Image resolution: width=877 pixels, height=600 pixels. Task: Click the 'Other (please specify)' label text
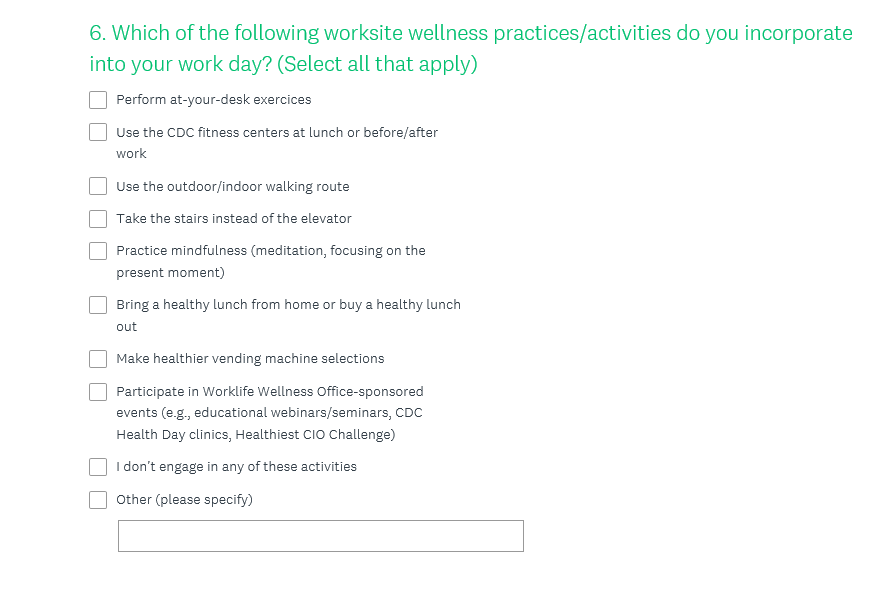(x=184, y=500)
